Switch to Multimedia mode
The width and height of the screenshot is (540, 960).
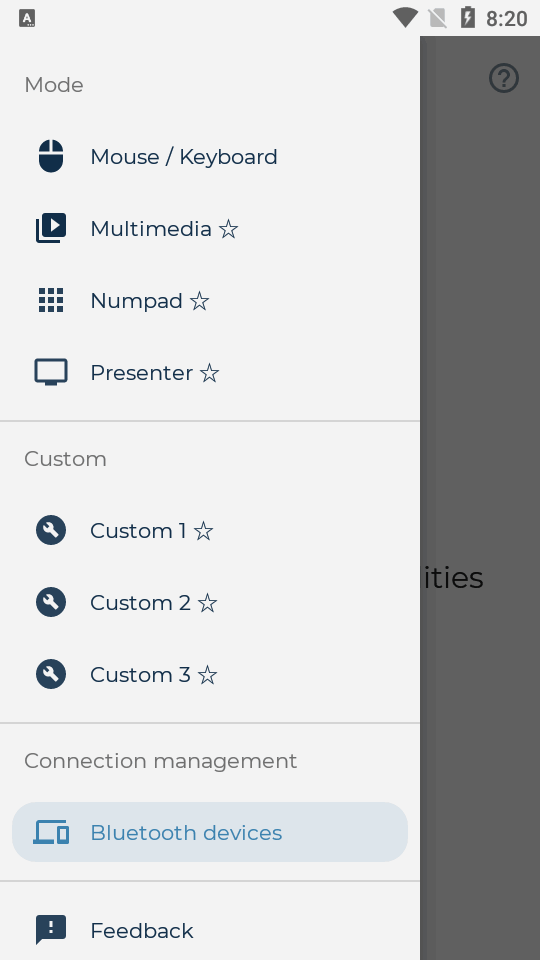(x=210, y=228)
